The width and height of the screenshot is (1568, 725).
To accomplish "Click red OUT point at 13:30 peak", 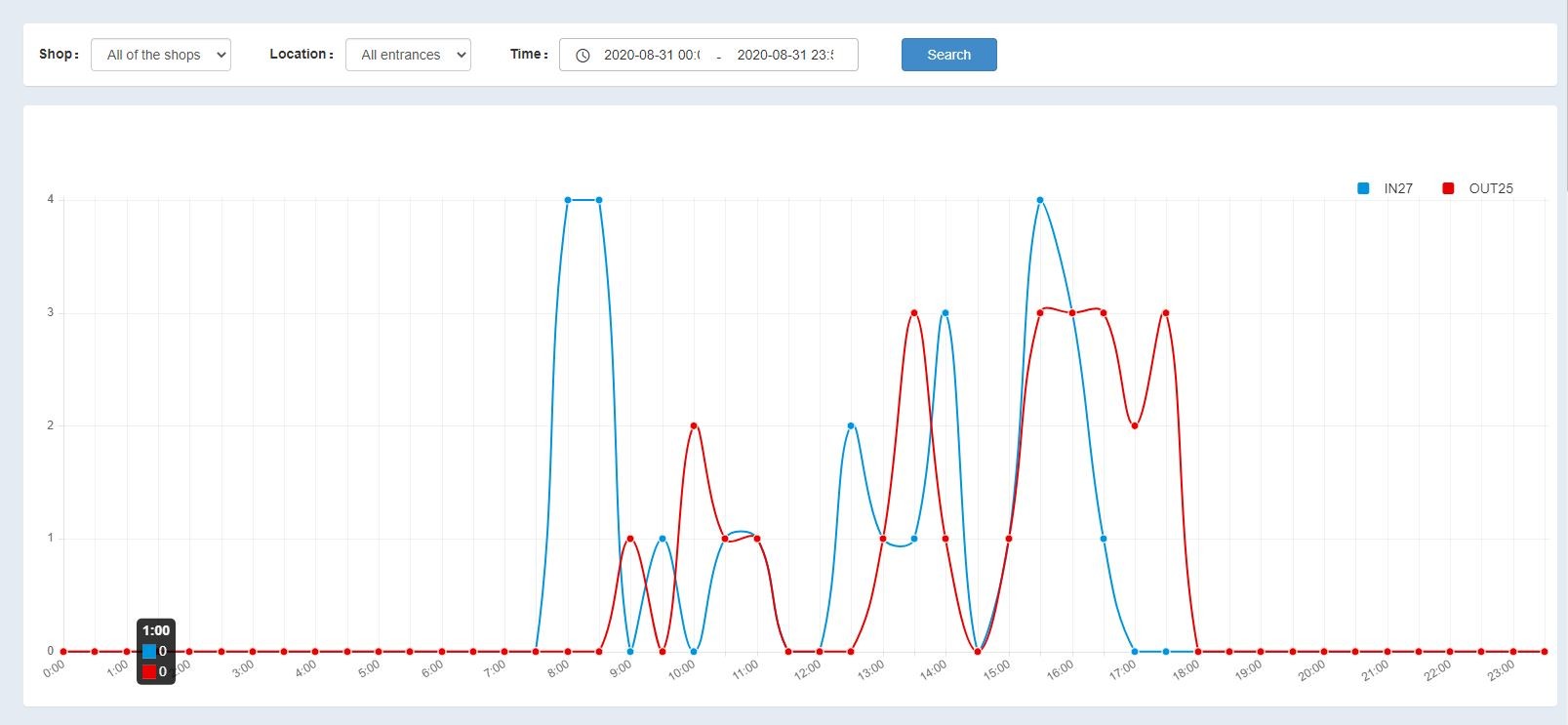I will 914,313.
